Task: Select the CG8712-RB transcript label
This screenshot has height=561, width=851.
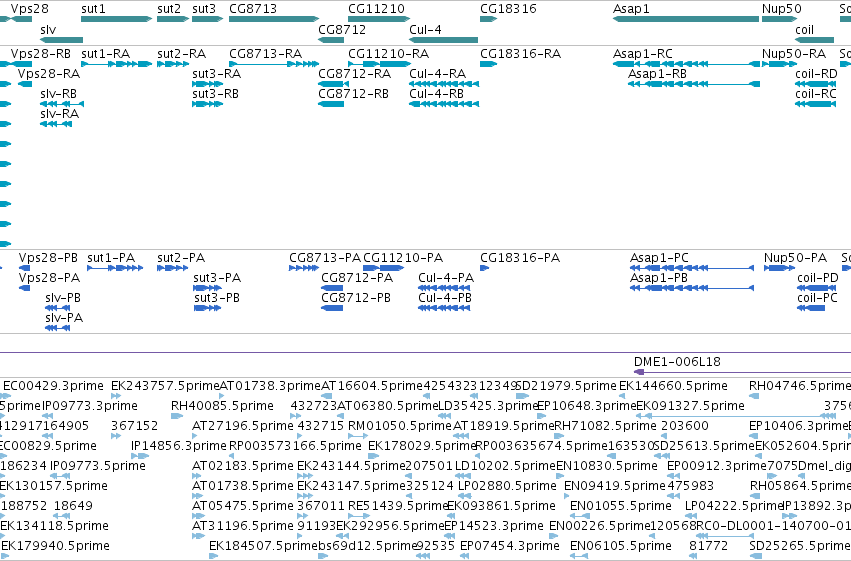Action: (x=353, y=94)
